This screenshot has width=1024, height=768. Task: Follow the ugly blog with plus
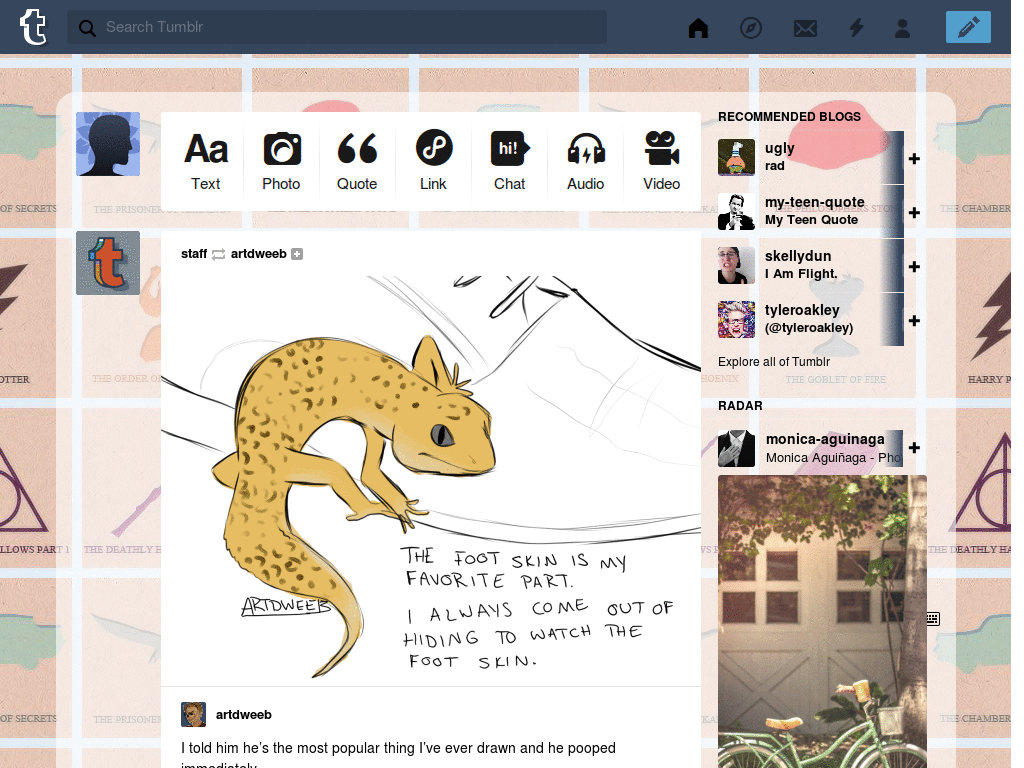coord(914,159)
